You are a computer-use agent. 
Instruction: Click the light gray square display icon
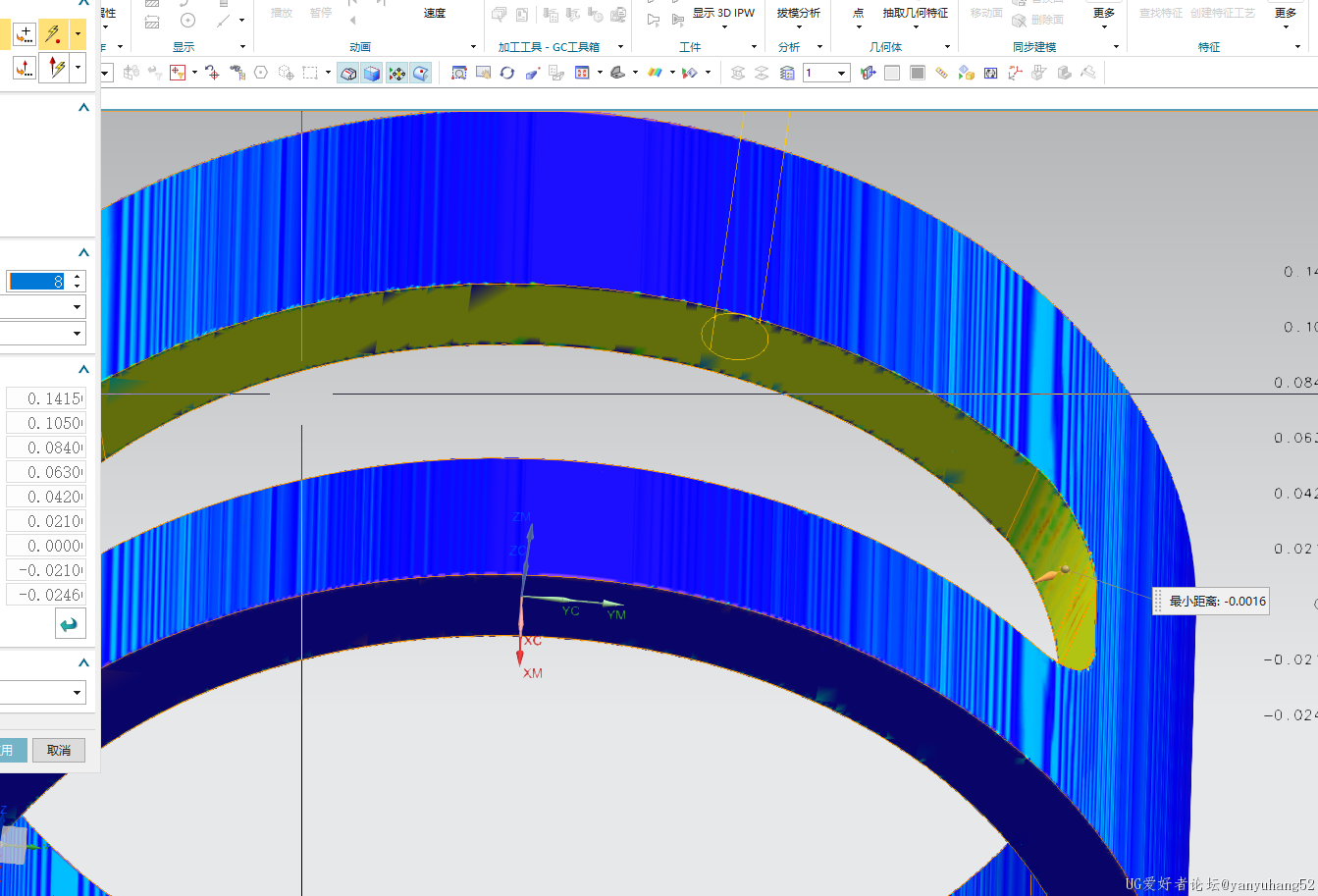click(x=892, y=73)
